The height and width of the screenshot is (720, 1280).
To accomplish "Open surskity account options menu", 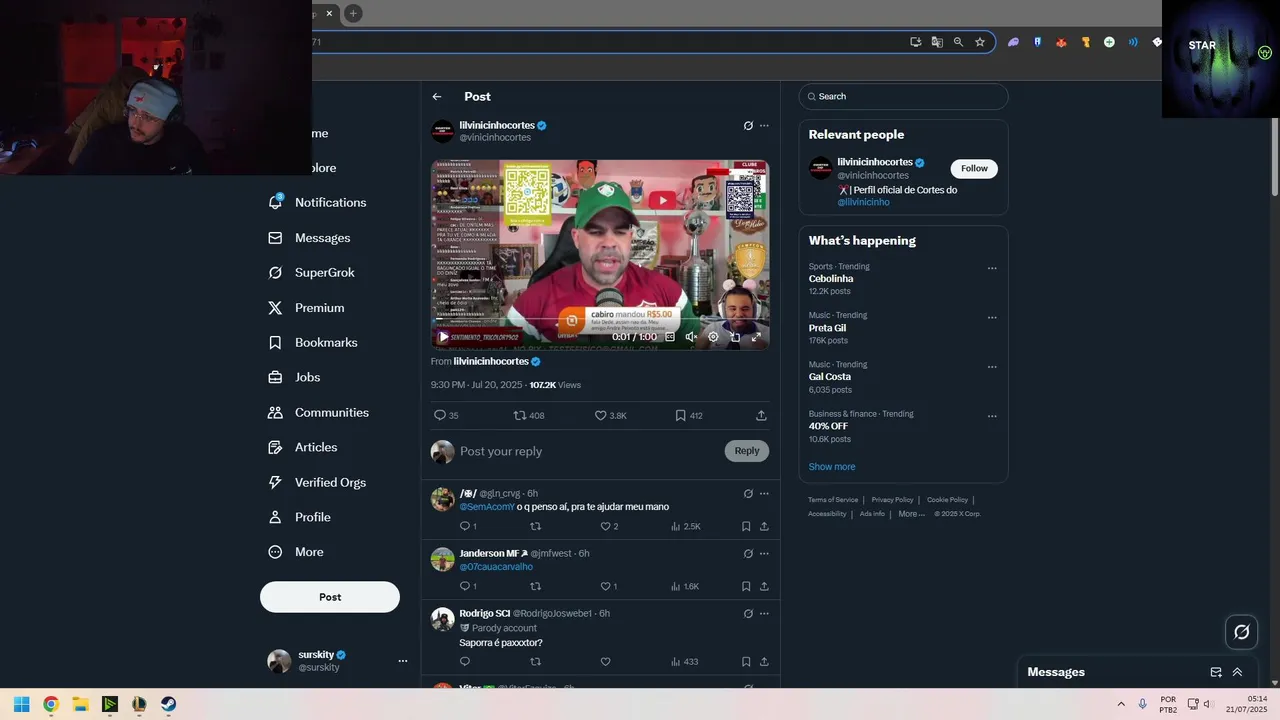I will [x=403, y=661].
